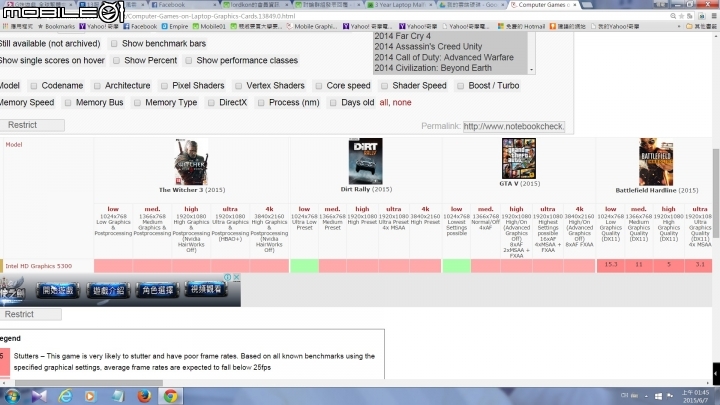Enable Memory Bus checkbox

click(x=68, y=103)
